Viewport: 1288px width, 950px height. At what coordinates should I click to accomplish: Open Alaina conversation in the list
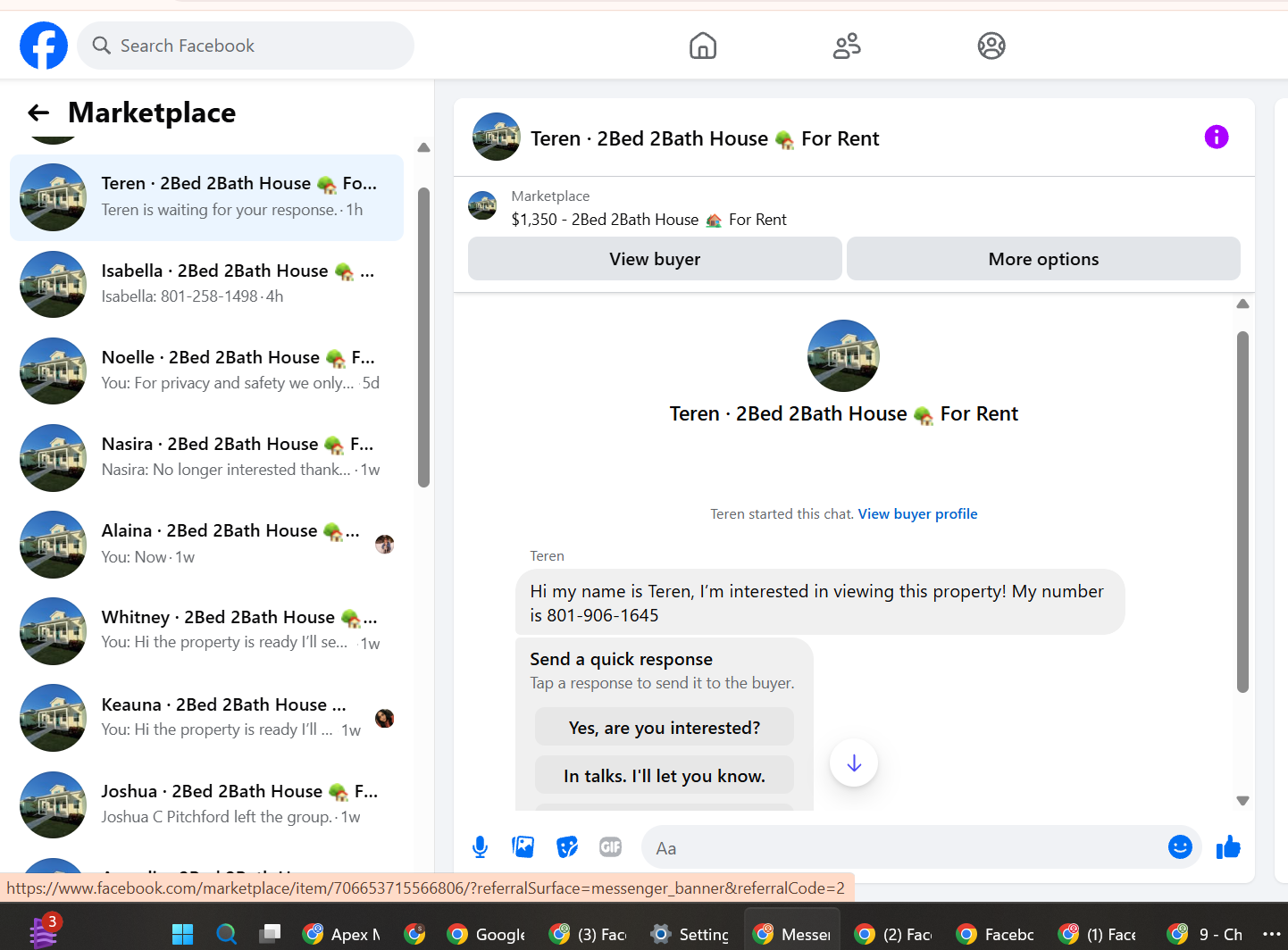(x=206, y=544)
